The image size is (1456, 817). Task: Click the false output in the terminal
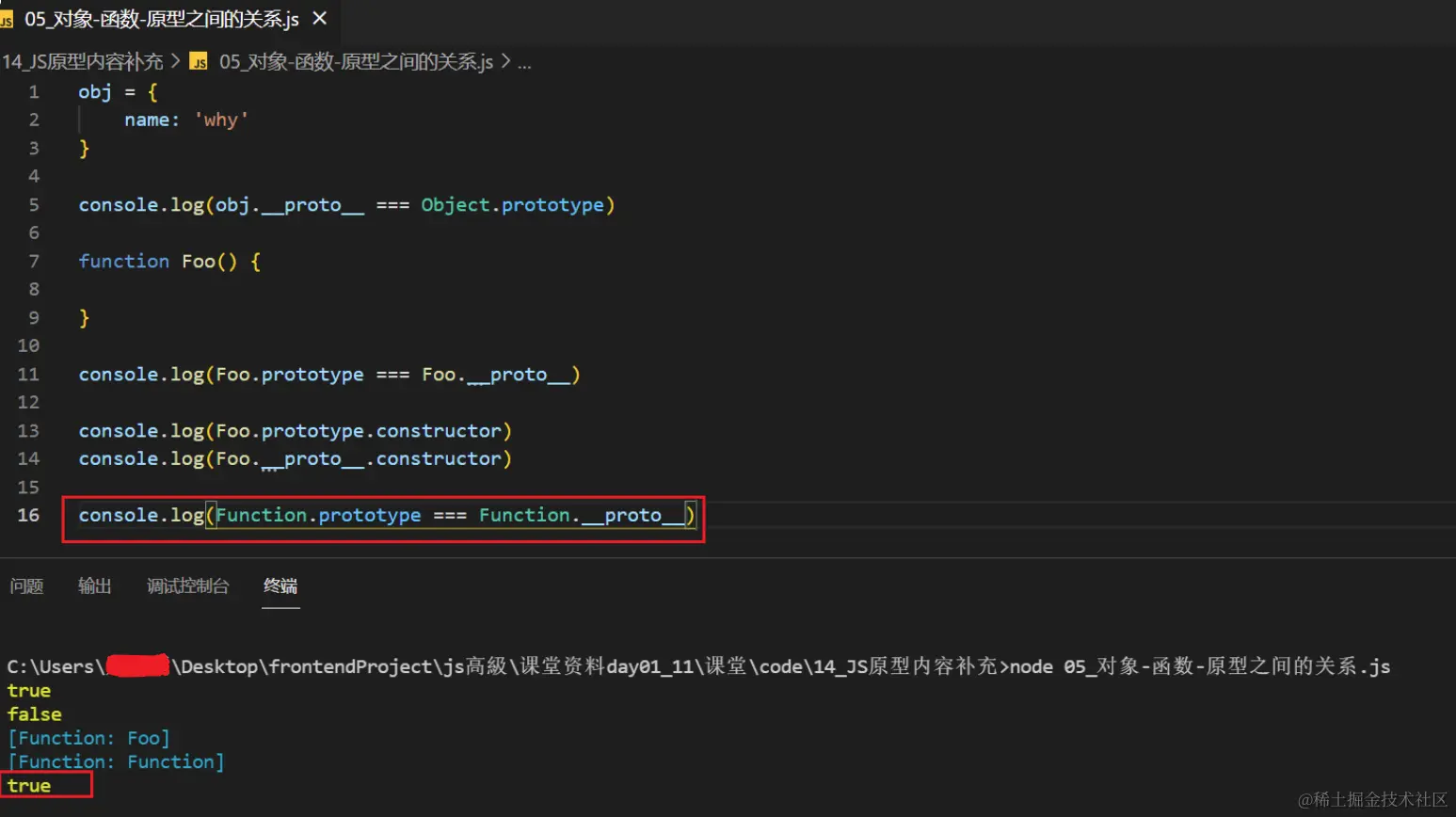(34, 714)
